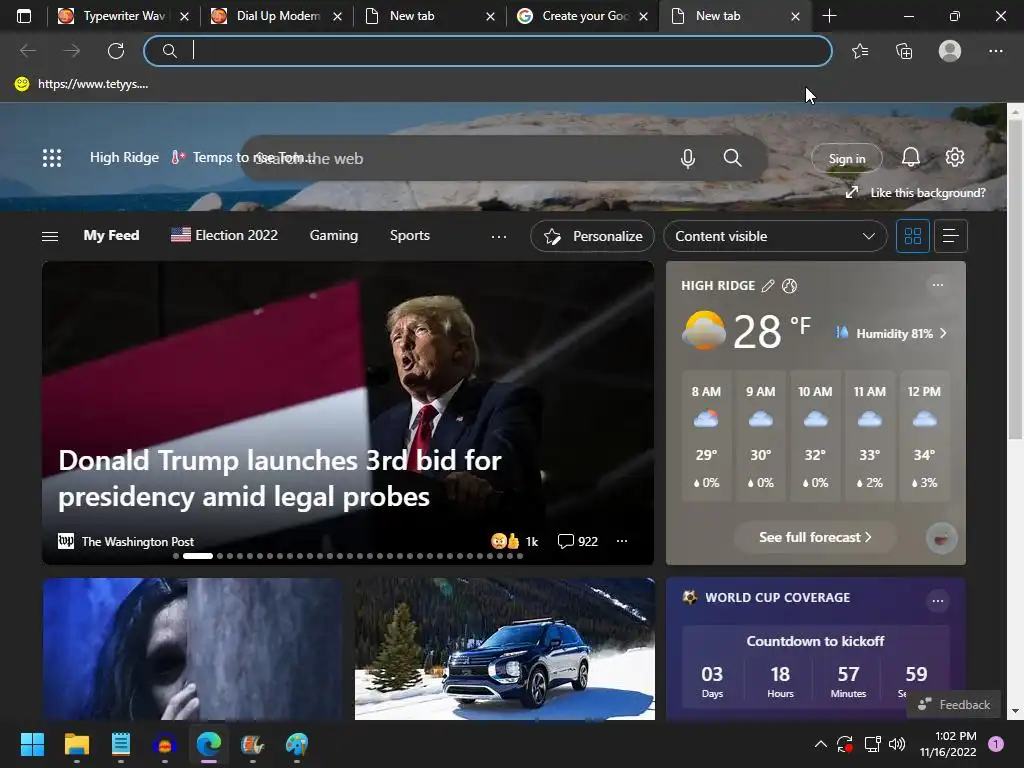Click the page vertical scrollbar thumb
The height and width of the screenshot is (768, 1024).
coord(1016,280)
